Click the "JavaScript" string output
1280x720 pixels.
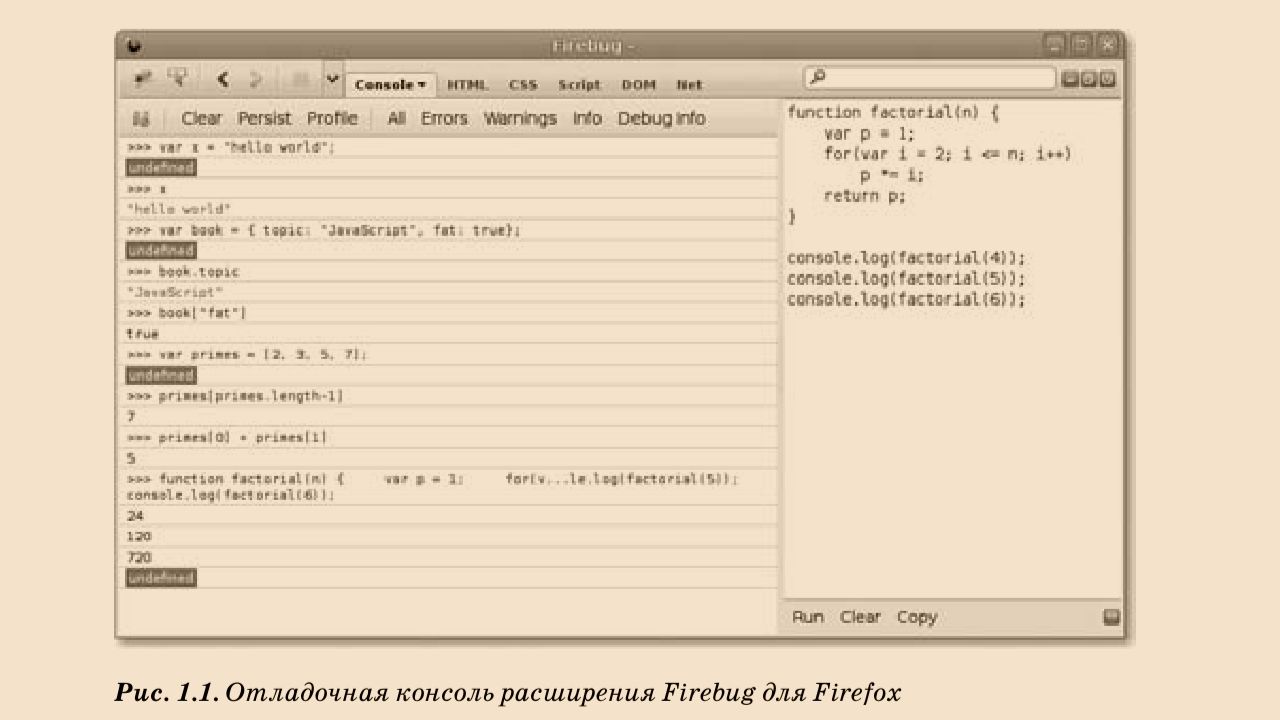coord(176,292)
